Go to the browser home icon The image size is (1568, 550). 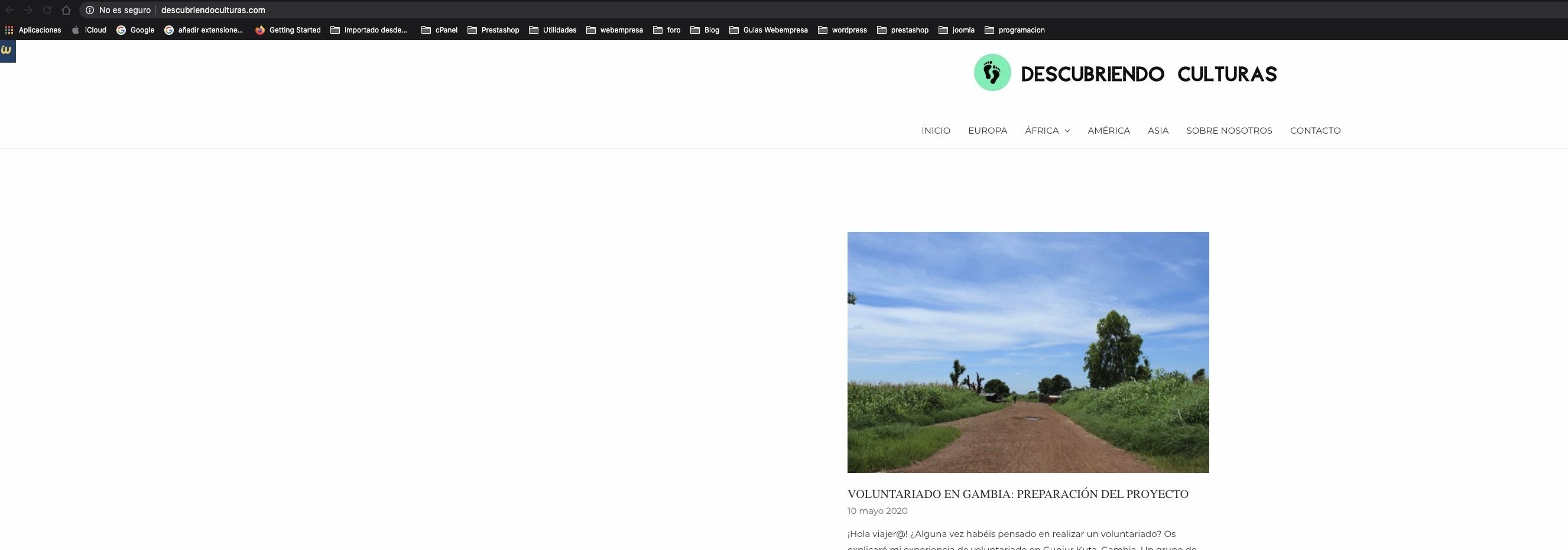[66, 9]
